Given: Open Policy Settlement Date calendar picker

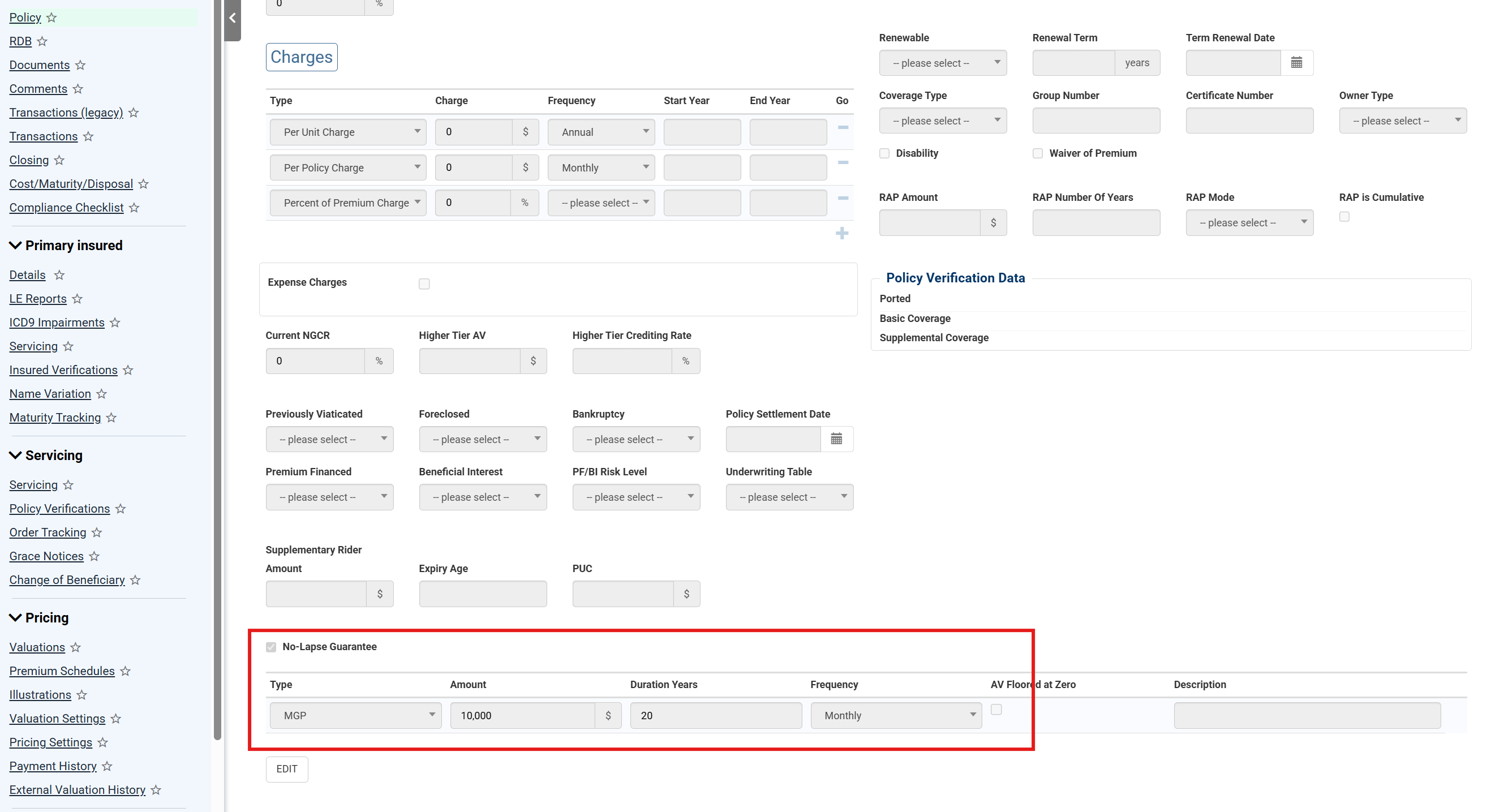Looking at the screenshot, I should 836,439.
